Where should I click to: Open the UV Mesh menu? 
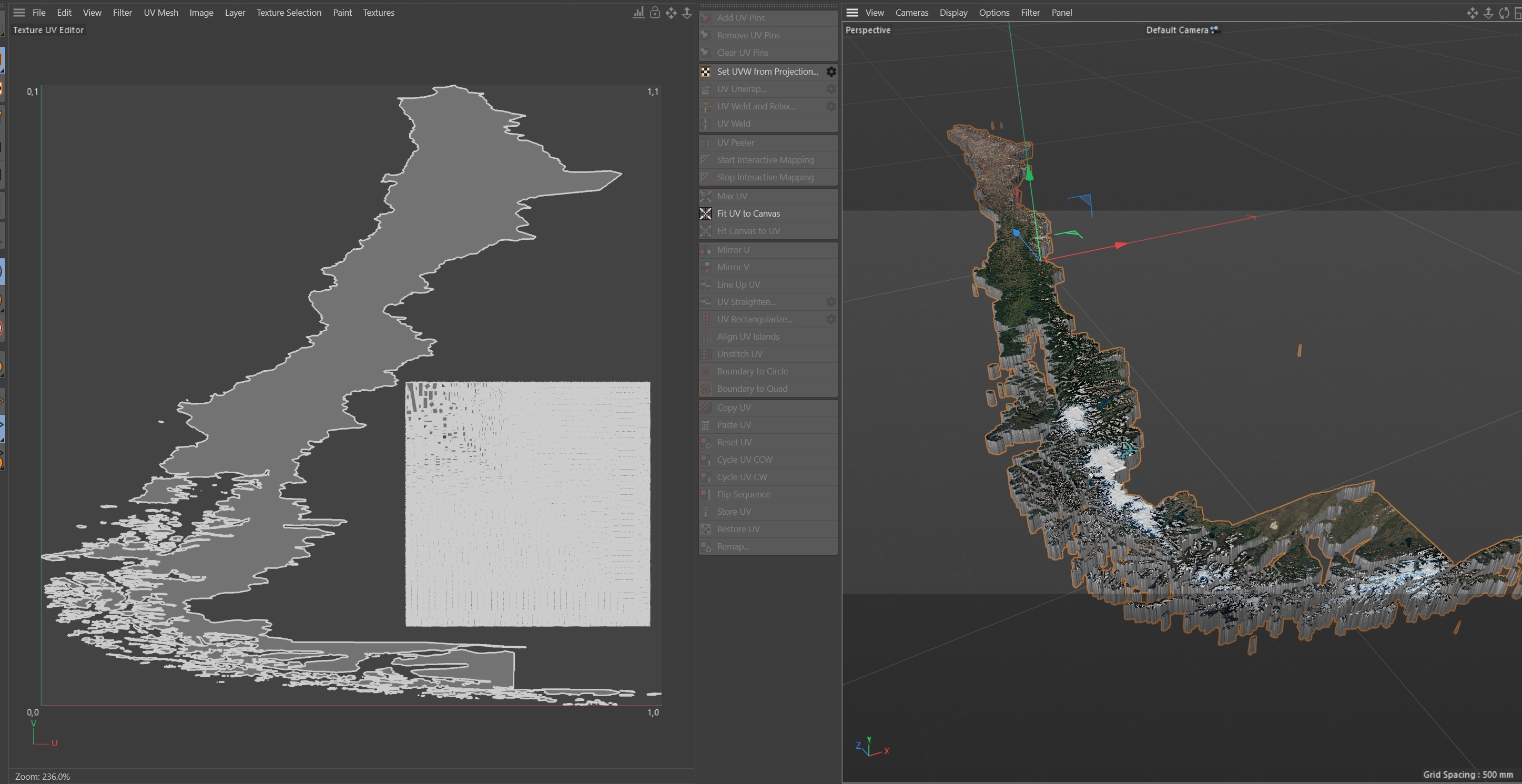pyautogui.click(x=161, y=13)
